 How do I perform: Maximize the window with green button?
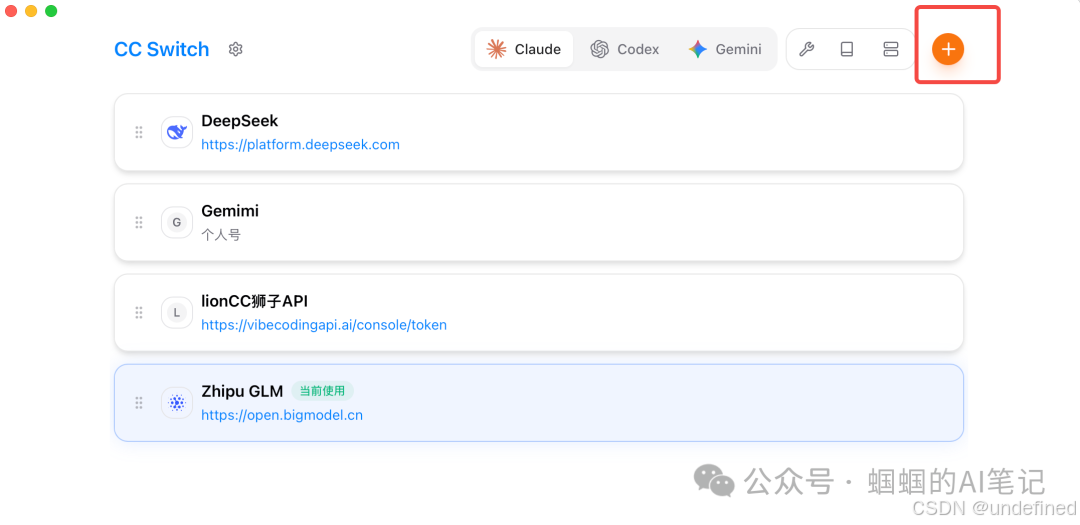pyautogui.click(x=51, y=11)
